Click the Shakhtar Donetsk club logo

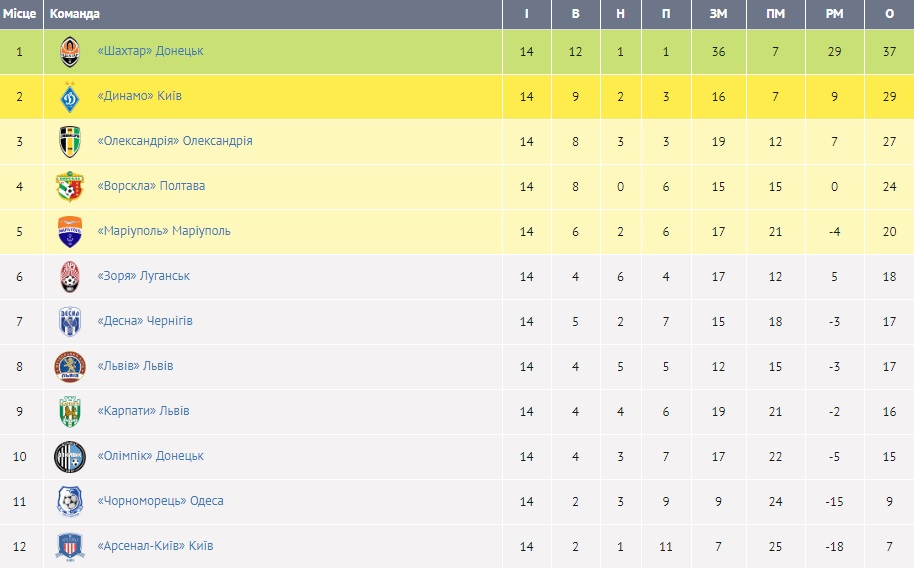69,51
